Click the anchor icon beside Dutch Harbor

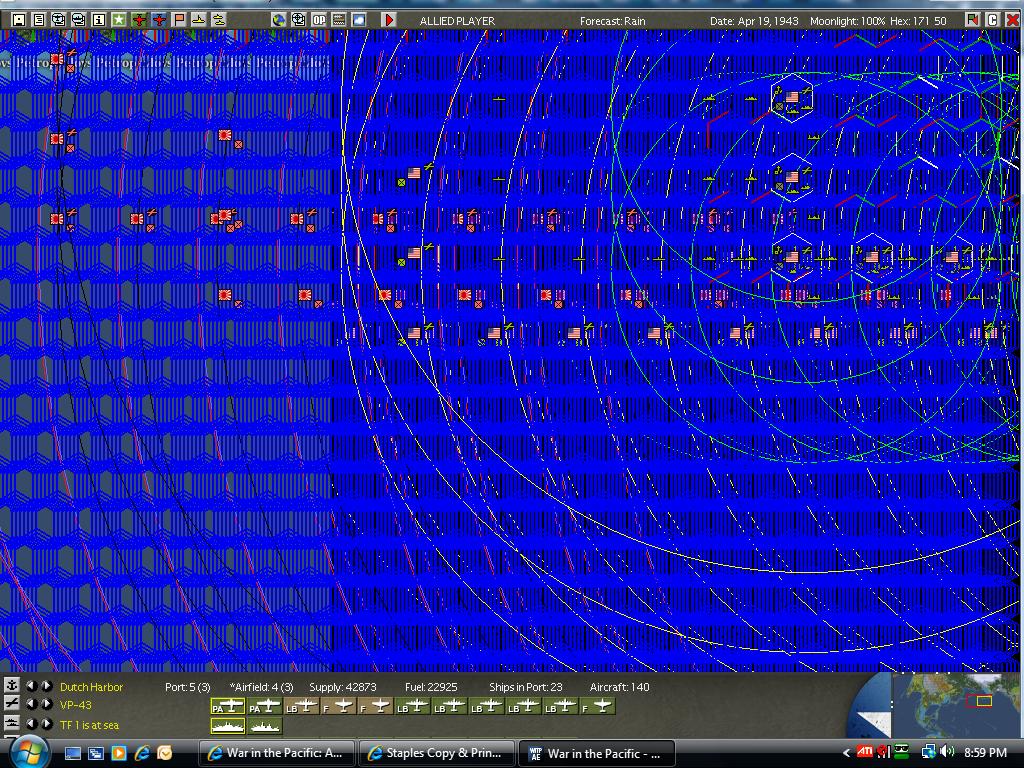pos(12,685)
